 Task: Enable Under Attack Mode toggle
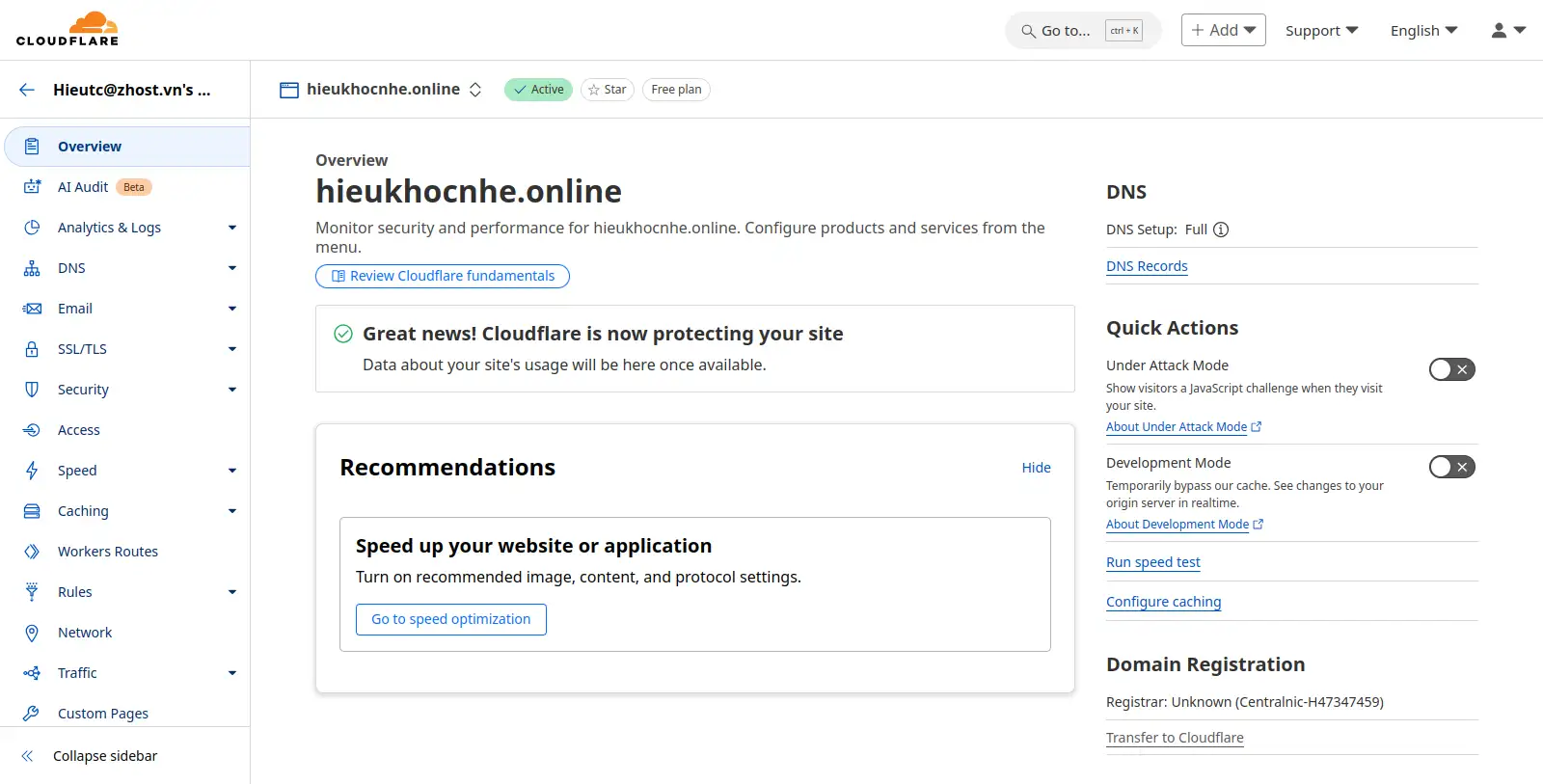click(x=1451, y=369)
